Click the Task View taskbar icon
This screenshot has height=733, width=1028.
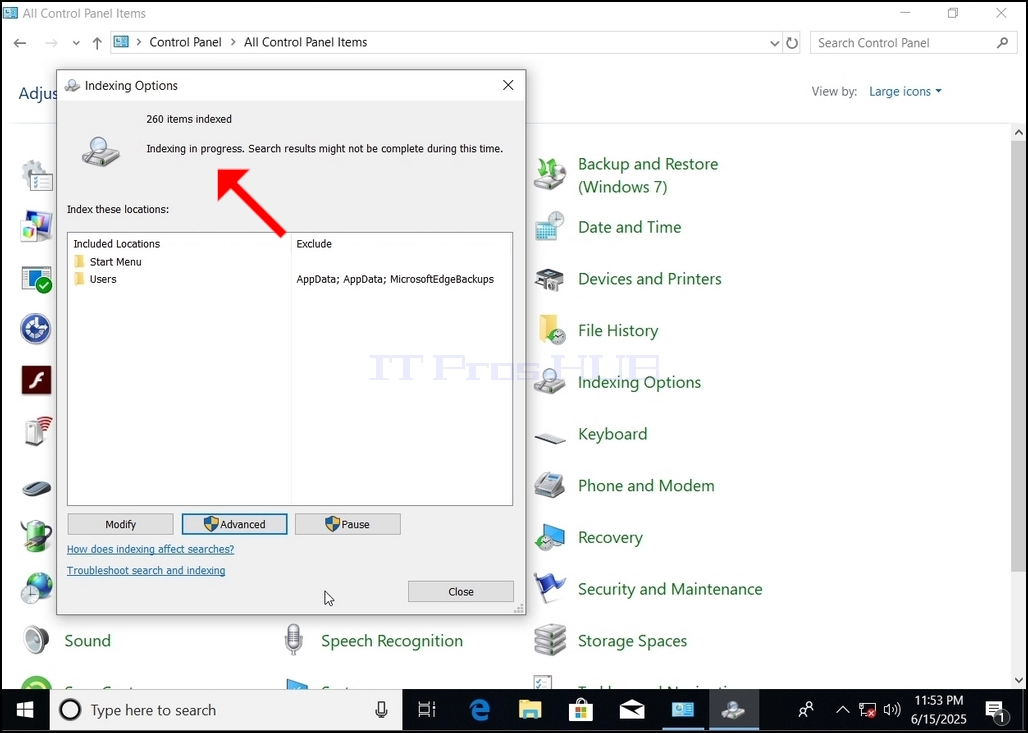coord(427,710)
